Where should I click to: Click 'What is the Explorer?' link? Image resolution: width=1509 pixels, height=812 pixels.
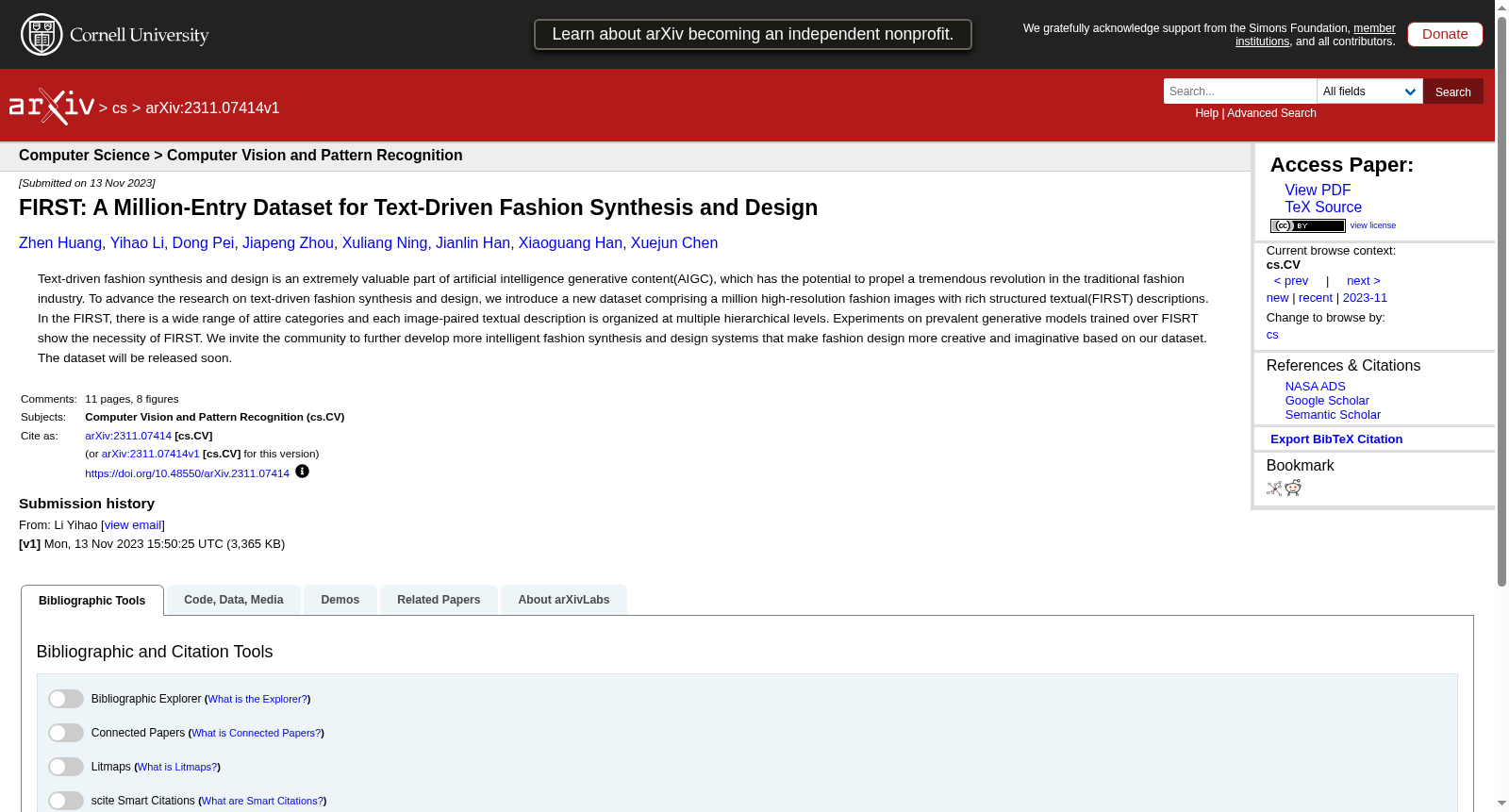pyautogui.click(x=257, y=699)
